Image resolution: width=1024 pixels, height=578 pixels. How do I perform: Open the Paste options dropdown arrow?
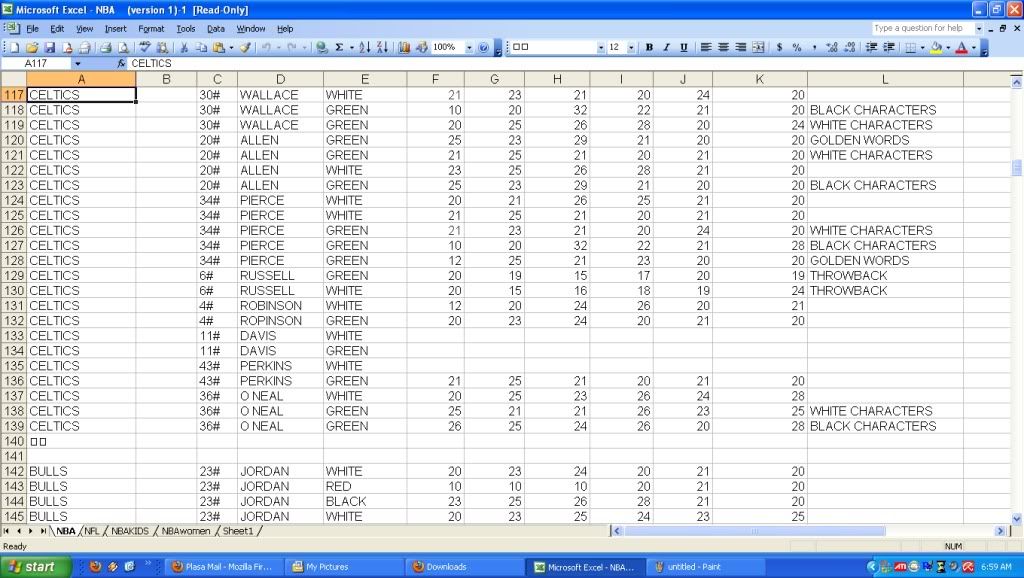pos(231,47)
